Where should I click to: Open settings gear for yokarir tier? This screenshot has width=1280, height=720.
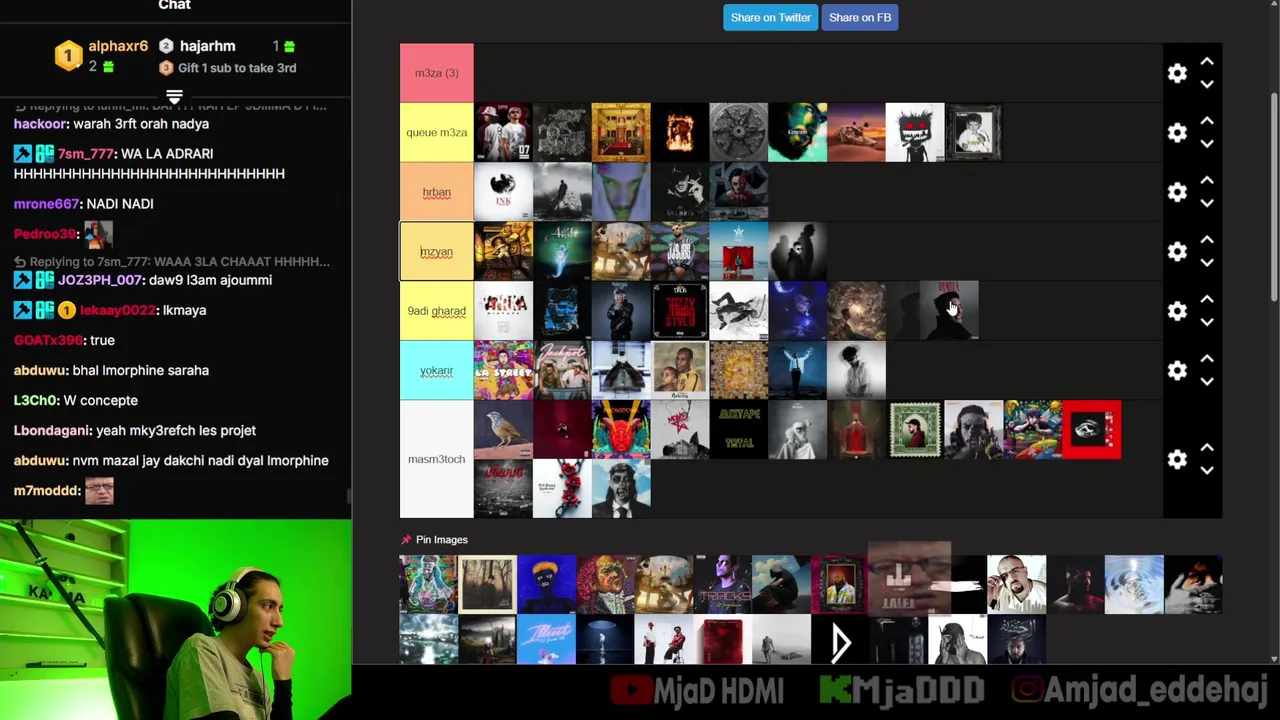1177,370
